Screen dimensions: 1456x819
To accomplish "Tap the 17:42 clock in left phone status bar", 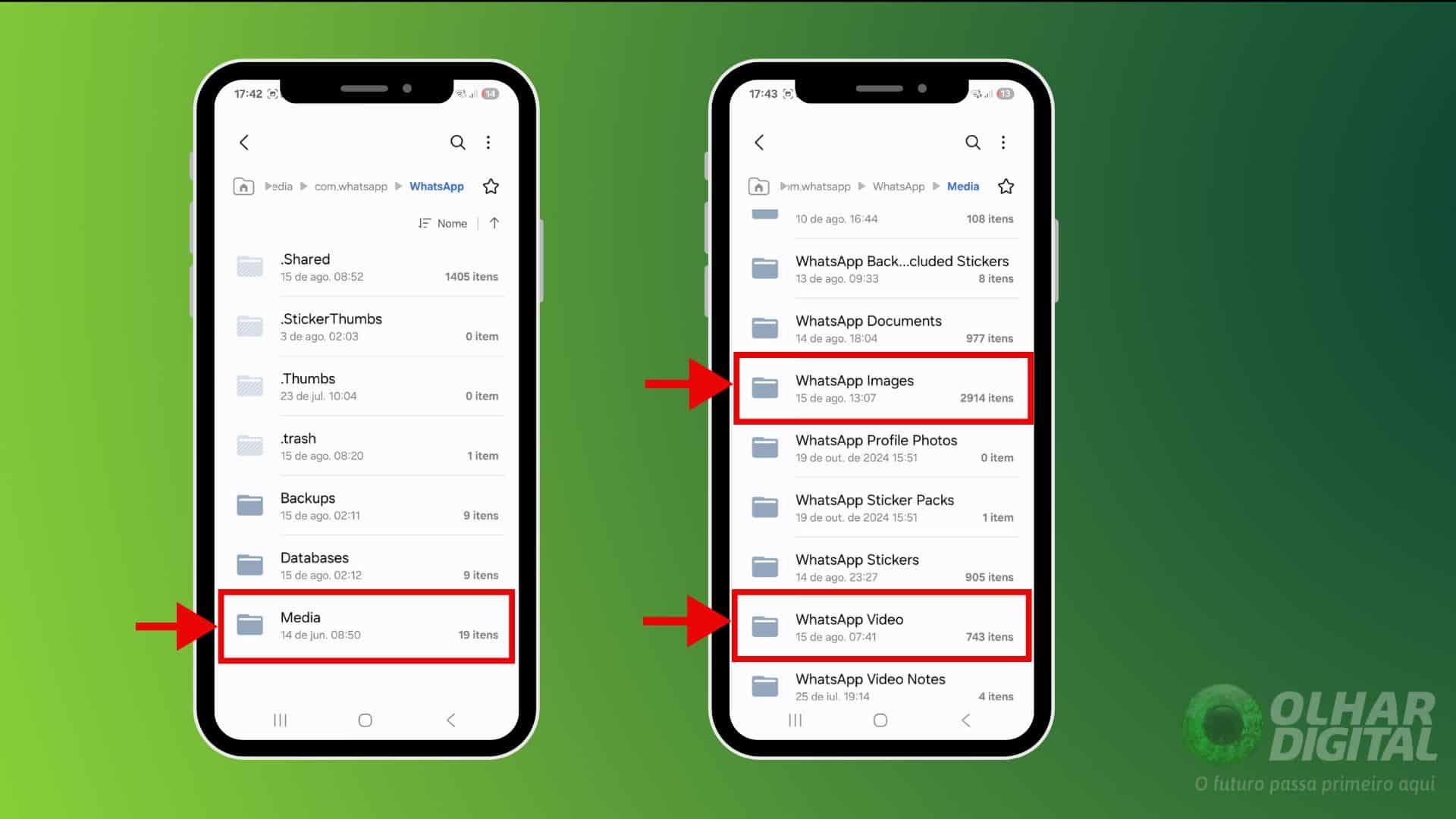I will click(x=248, y=94).
